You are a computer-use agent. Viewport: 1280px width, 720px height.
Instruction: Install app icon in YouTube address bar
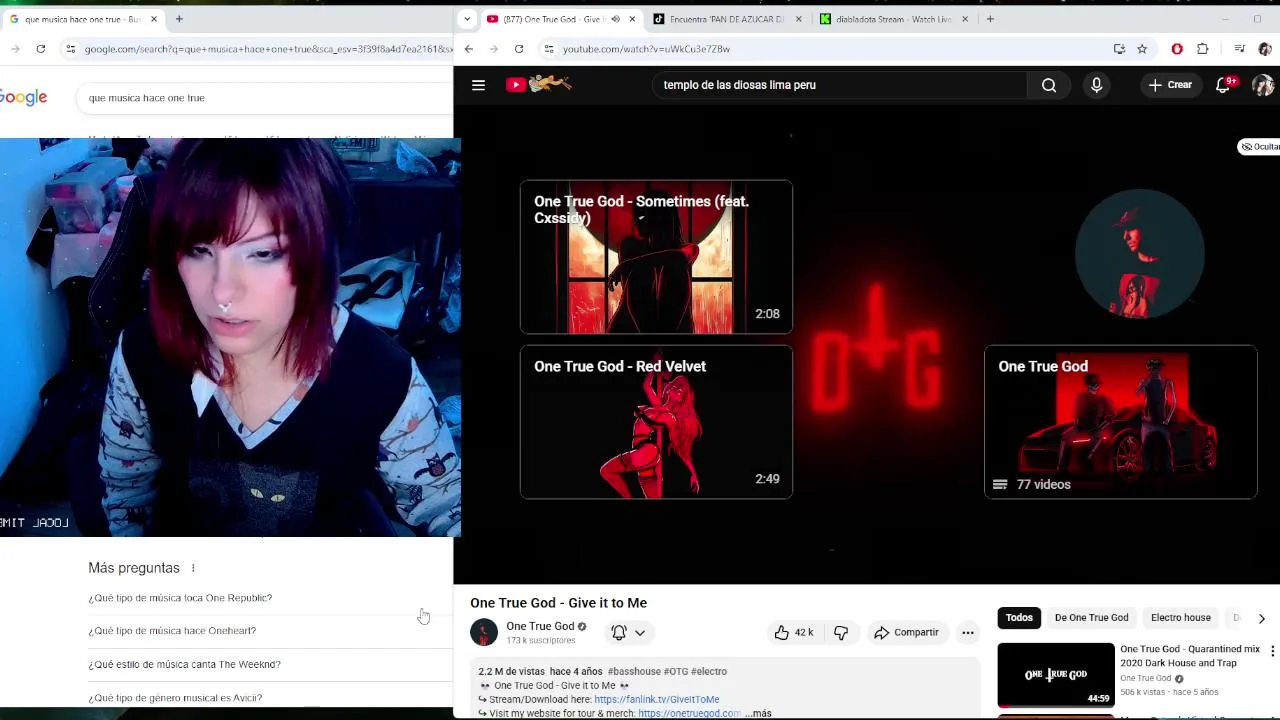click(1119, 48)
